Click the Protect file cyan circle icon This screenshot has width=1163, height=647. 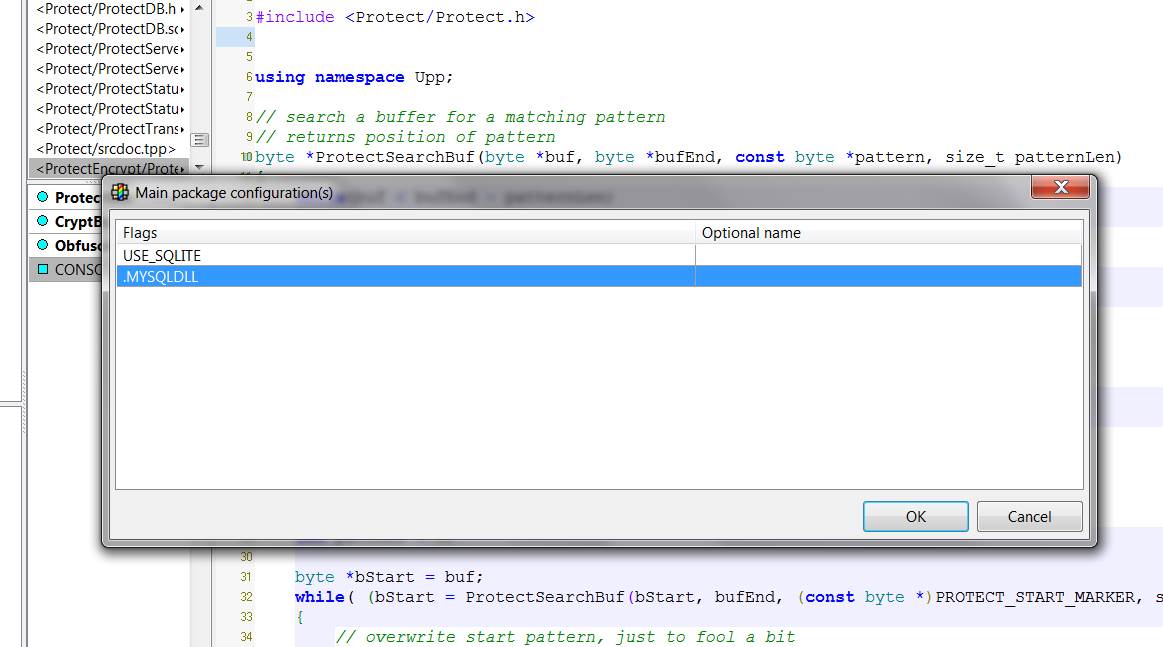coord(42,198)
